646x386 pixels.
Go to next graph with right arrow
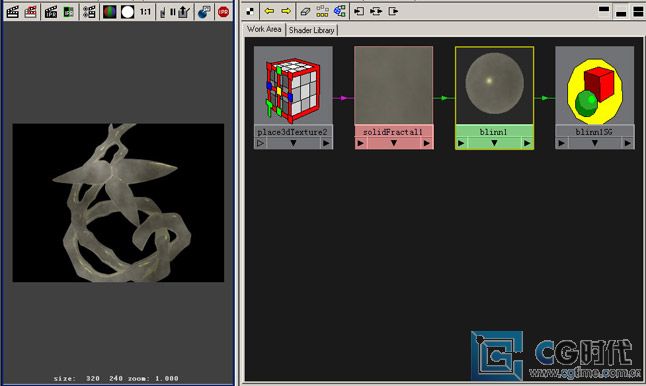pyautogui.click(x=286, y=12)
